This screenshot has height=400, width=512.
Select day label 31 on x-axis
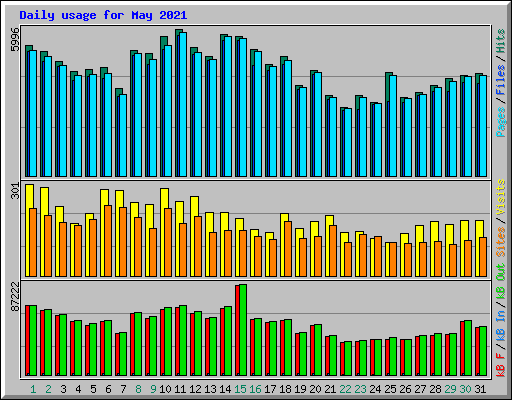[x=480, y=389]
